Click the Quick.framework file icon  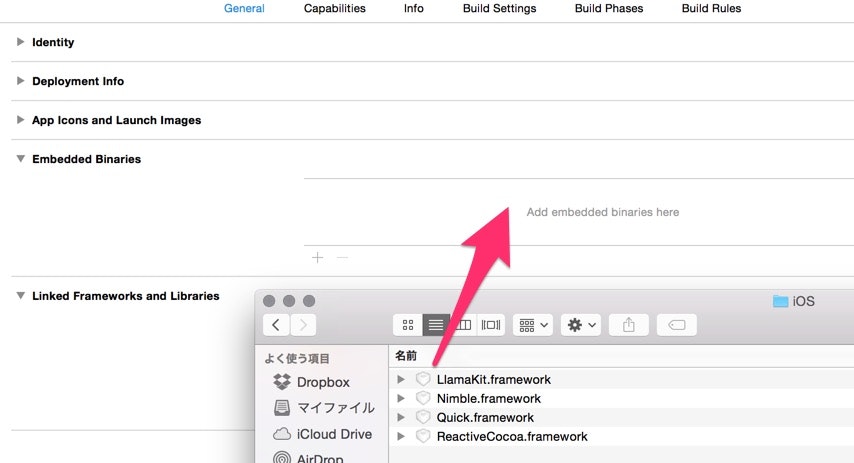pos(423,417)
